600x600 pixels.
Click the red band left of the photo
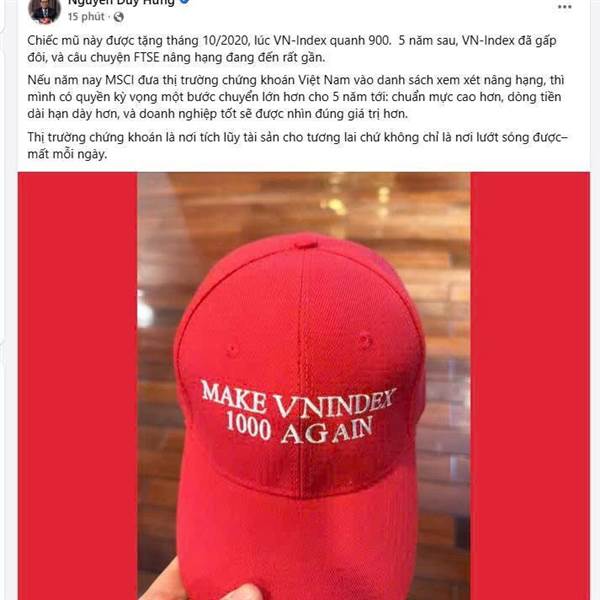click(78, 386)
